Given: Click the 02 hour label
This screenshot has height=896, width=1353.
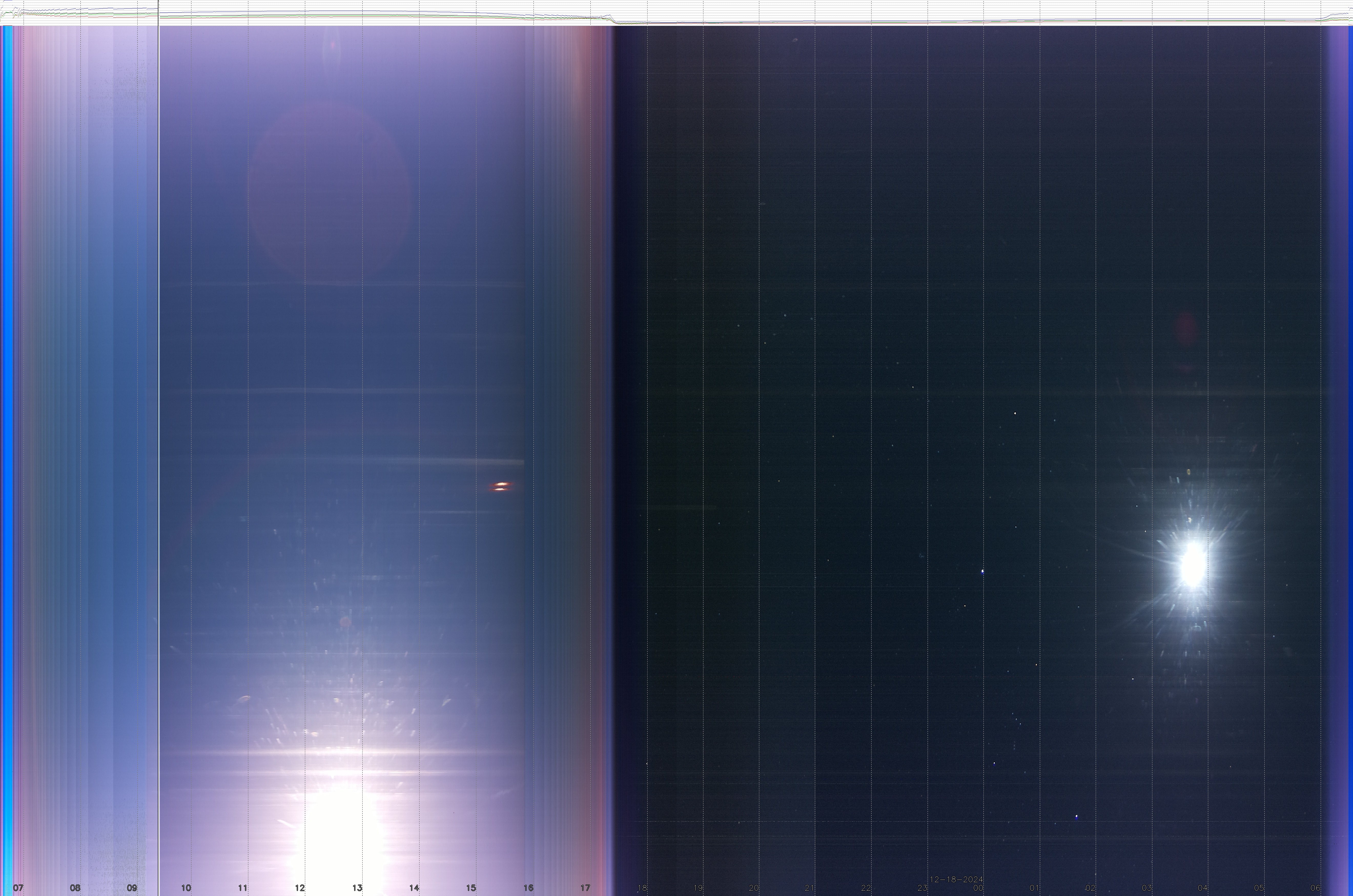Looking at the screenshot, I should click(x=1091, y=888).
